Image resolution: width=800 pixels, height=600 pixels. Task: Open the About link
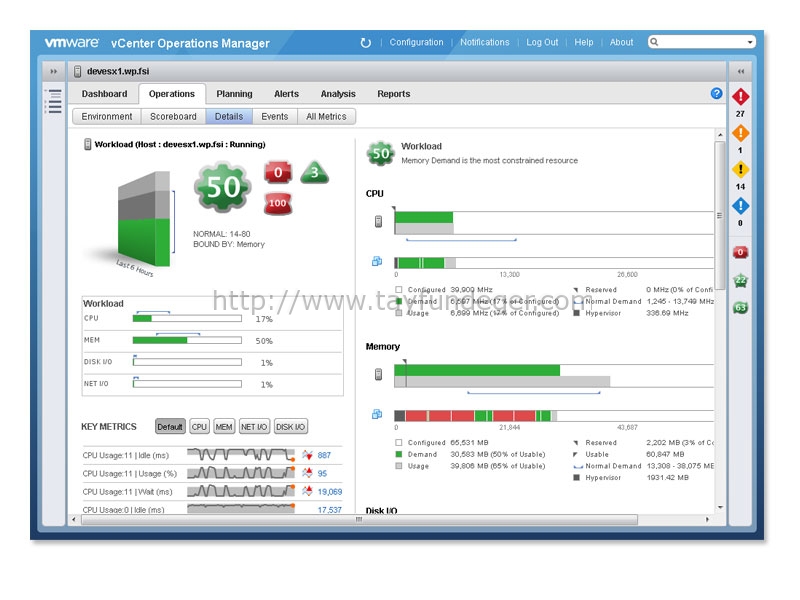(621, 42)
